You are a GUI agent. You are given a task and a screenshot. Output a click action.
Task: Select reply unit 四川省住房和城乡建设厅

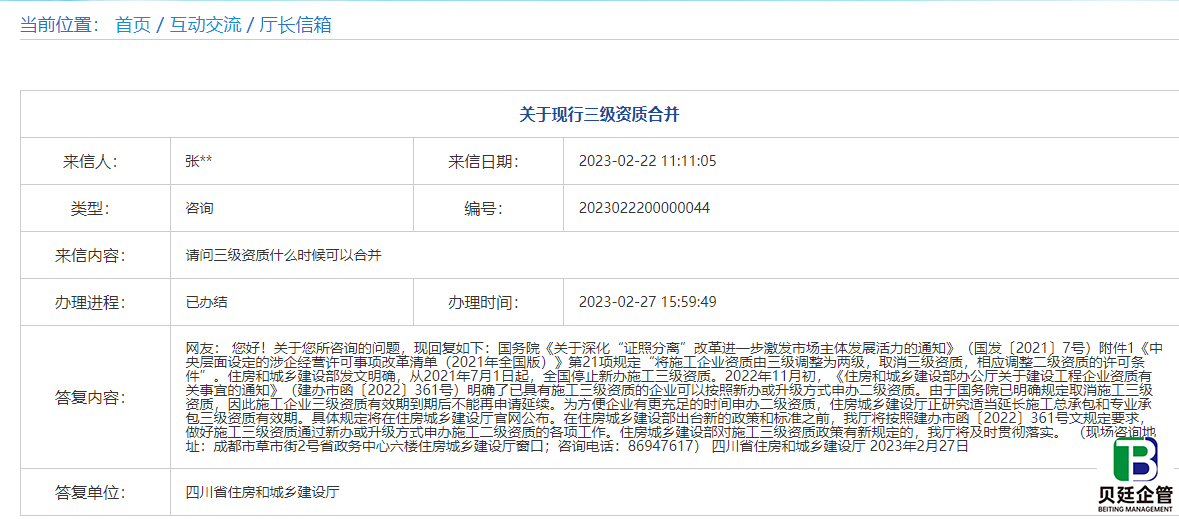(x=262, y=493)
